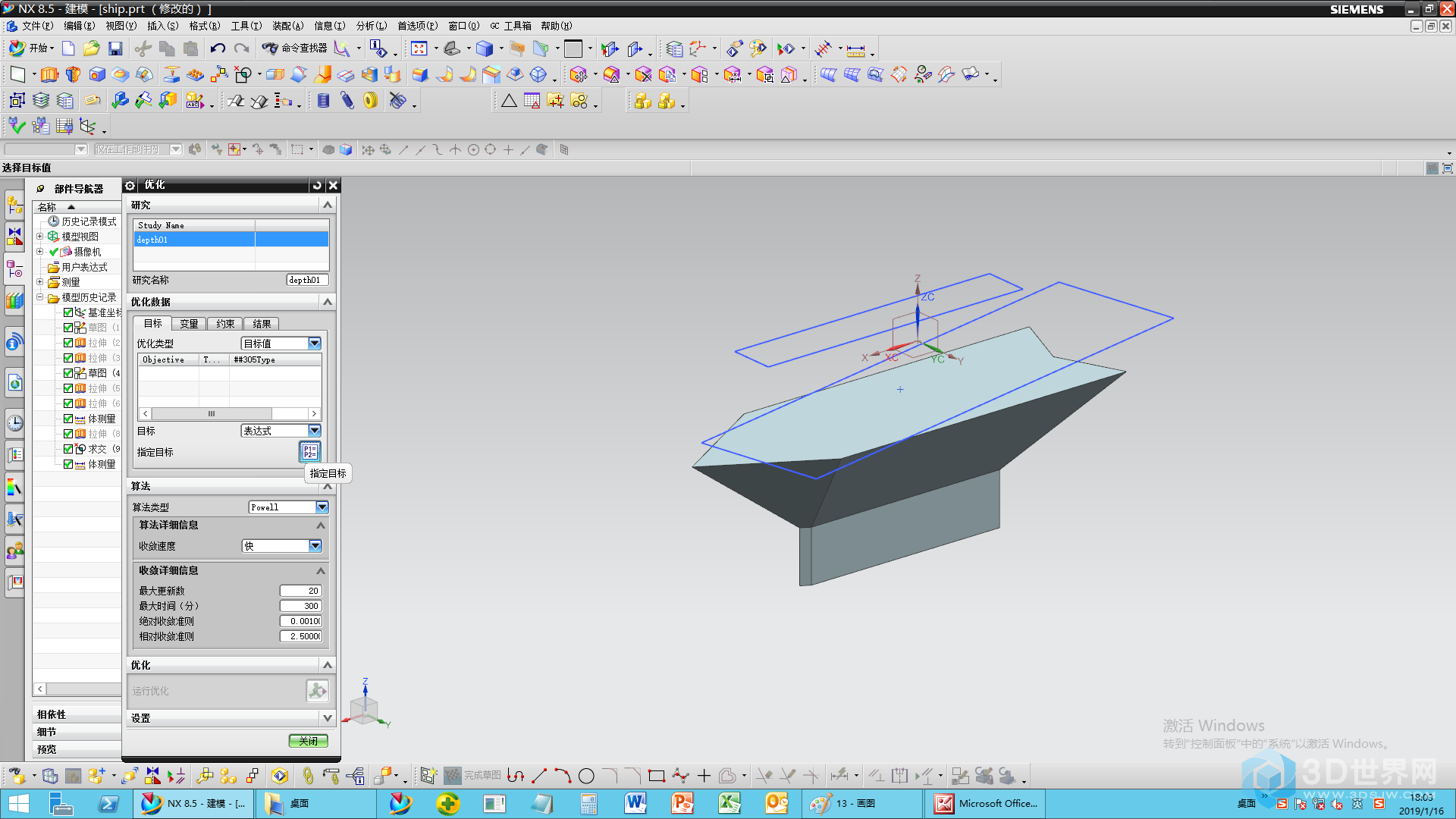Image resolution: width=1456 pixels, height=819 pixels.
Task: Click the Fit view icon
Action: coord(419,49)
